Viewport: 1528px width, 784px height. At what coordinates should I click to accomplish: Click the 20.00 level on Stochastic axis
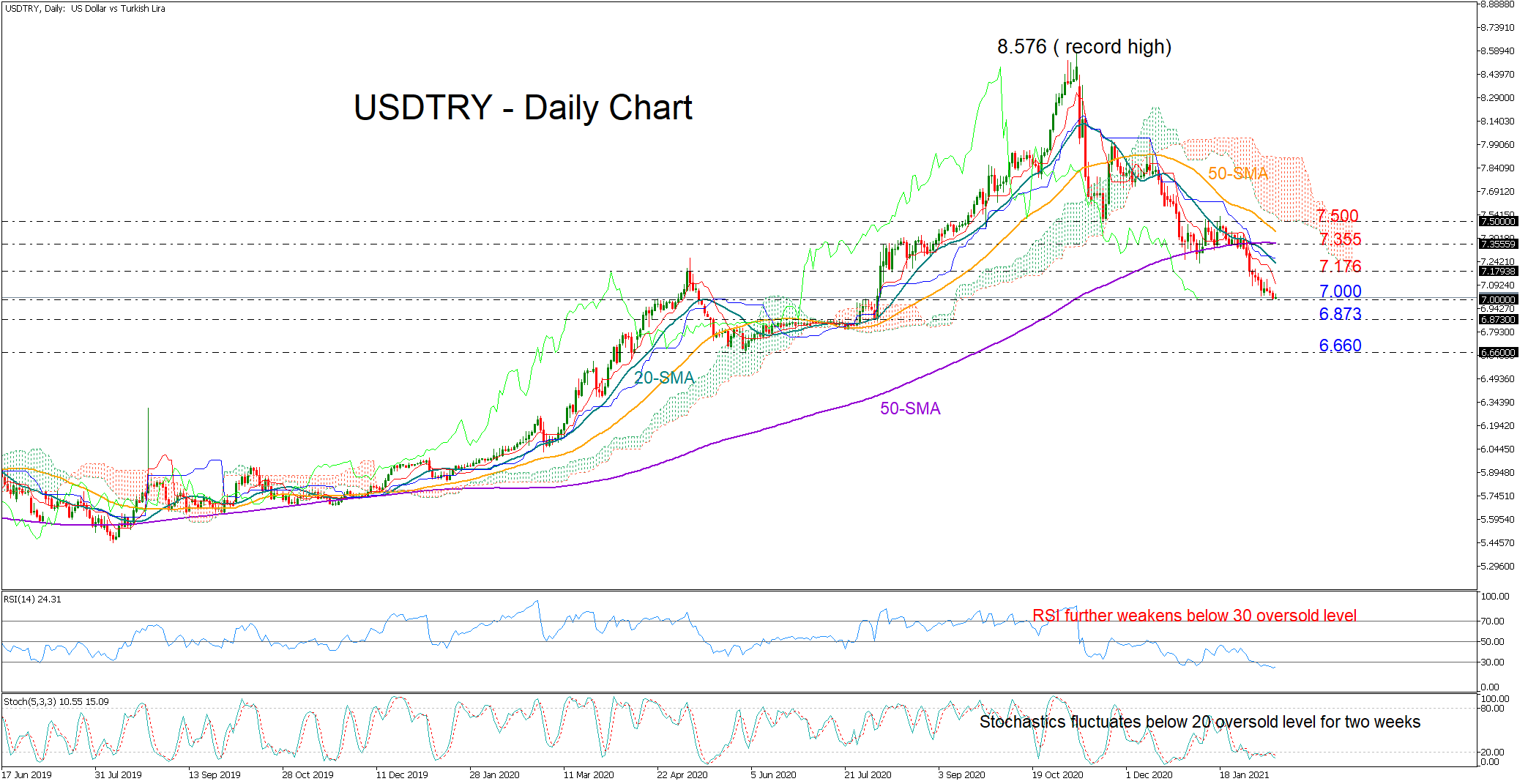[1492, 753]
